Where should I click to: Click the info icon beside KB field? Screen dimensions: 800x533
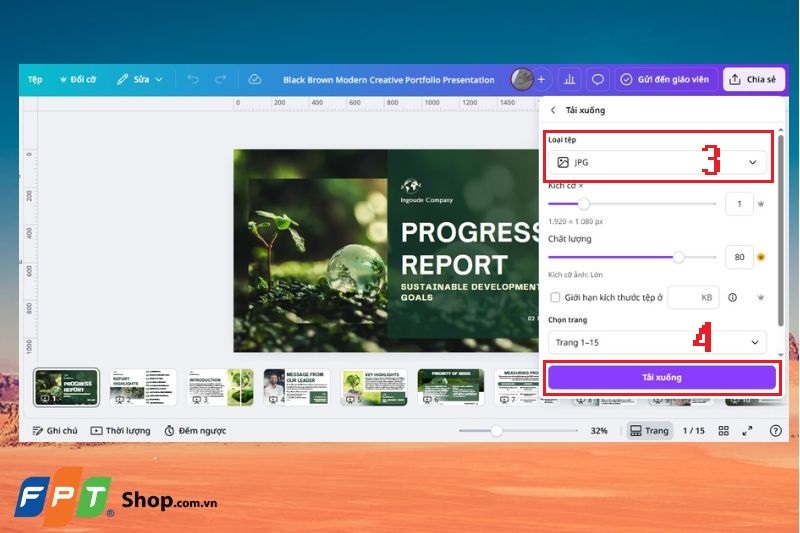coord(732,297)
